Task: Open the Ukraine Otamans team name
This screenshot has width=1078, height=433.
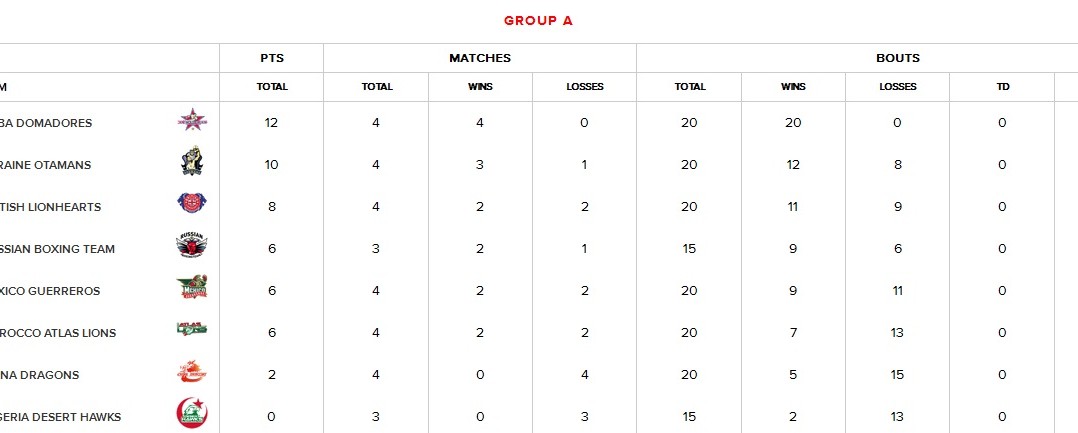Action: pyautogui.click(x=50, y=165)
